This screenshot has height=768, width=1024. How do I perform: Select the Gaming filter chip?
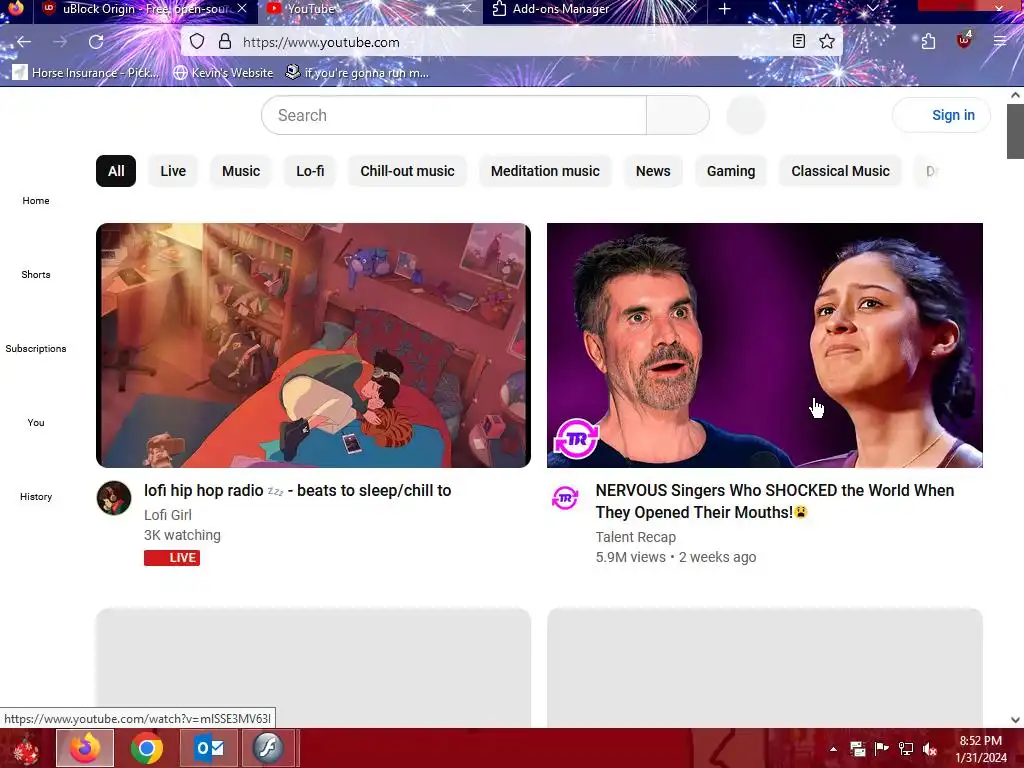(731, 171)
